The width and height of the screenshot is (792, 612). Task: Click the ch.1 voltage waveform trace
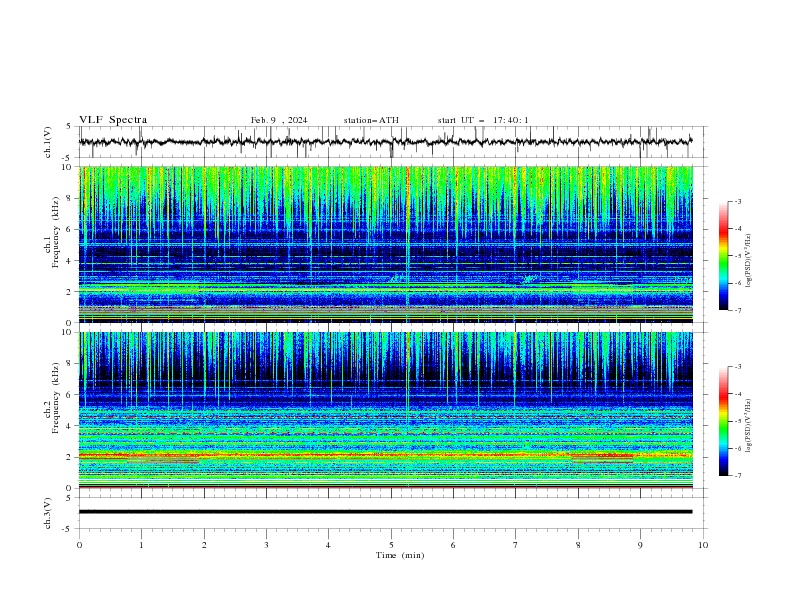click(x=385, y=142)
